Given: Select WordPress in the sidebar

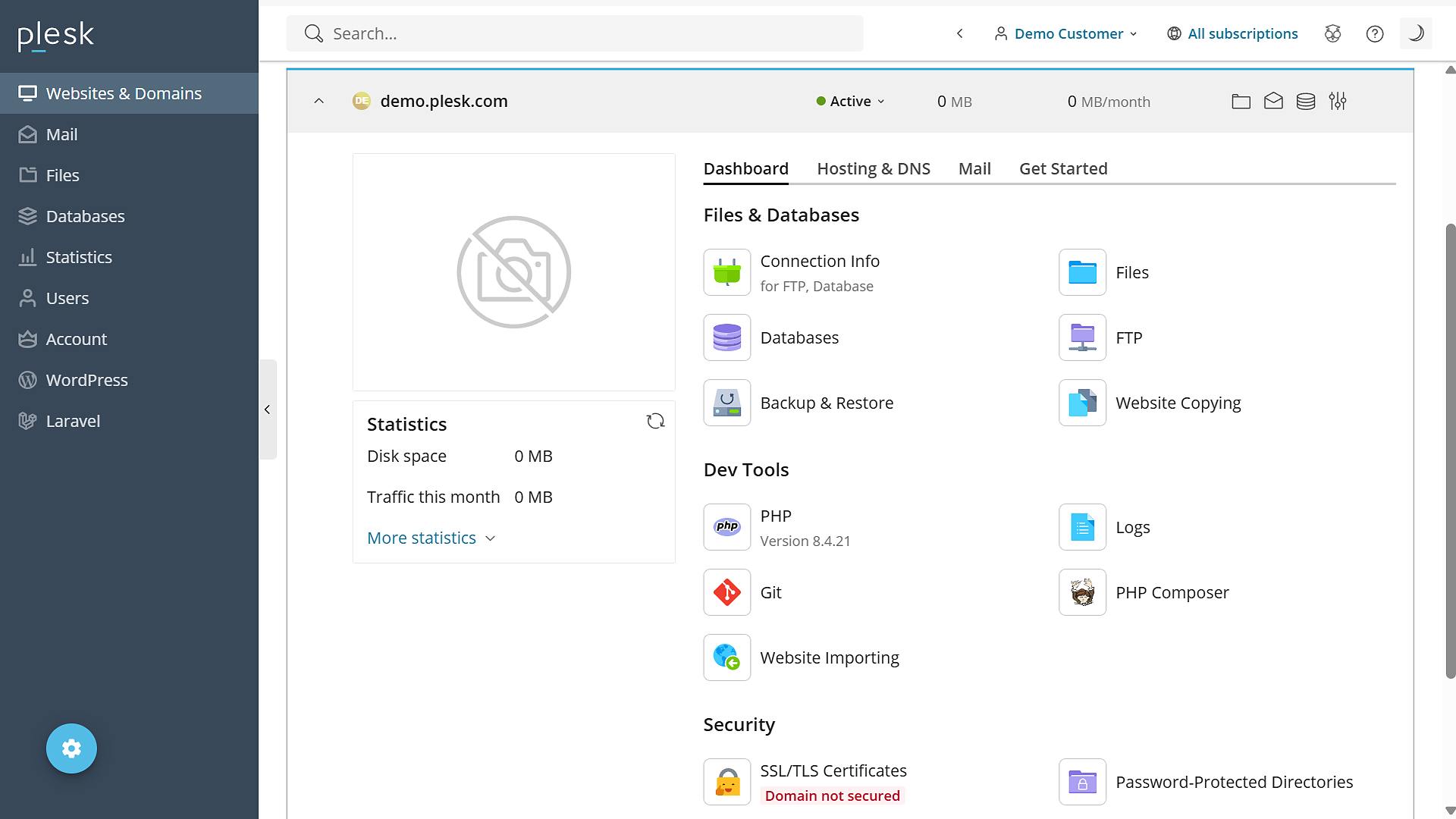Looking at the screenshot, I should click(x=129, y=380).
